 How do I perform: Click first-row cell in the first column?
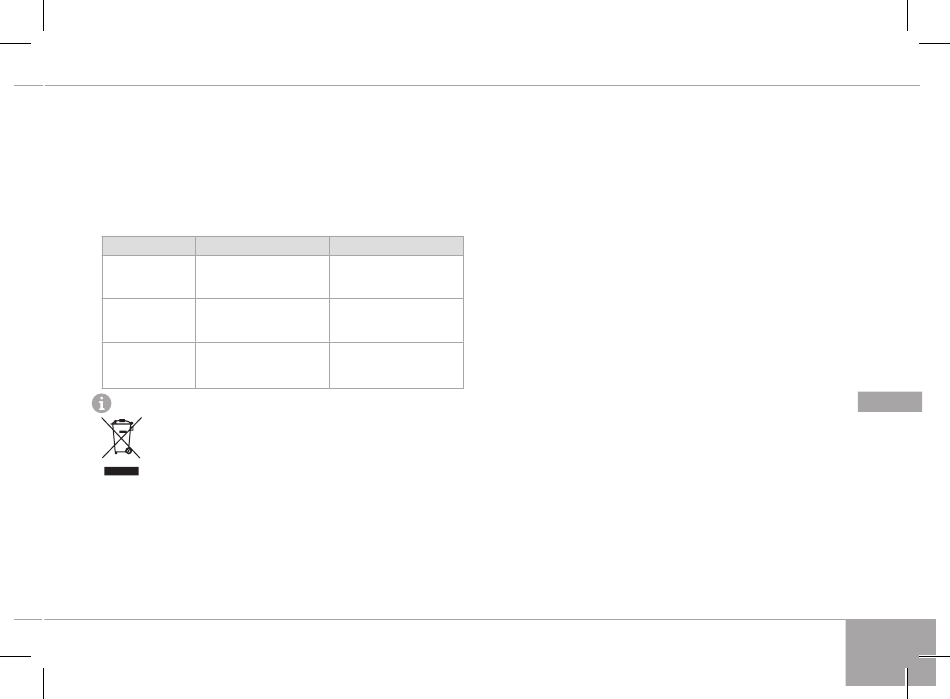[149, 277]
